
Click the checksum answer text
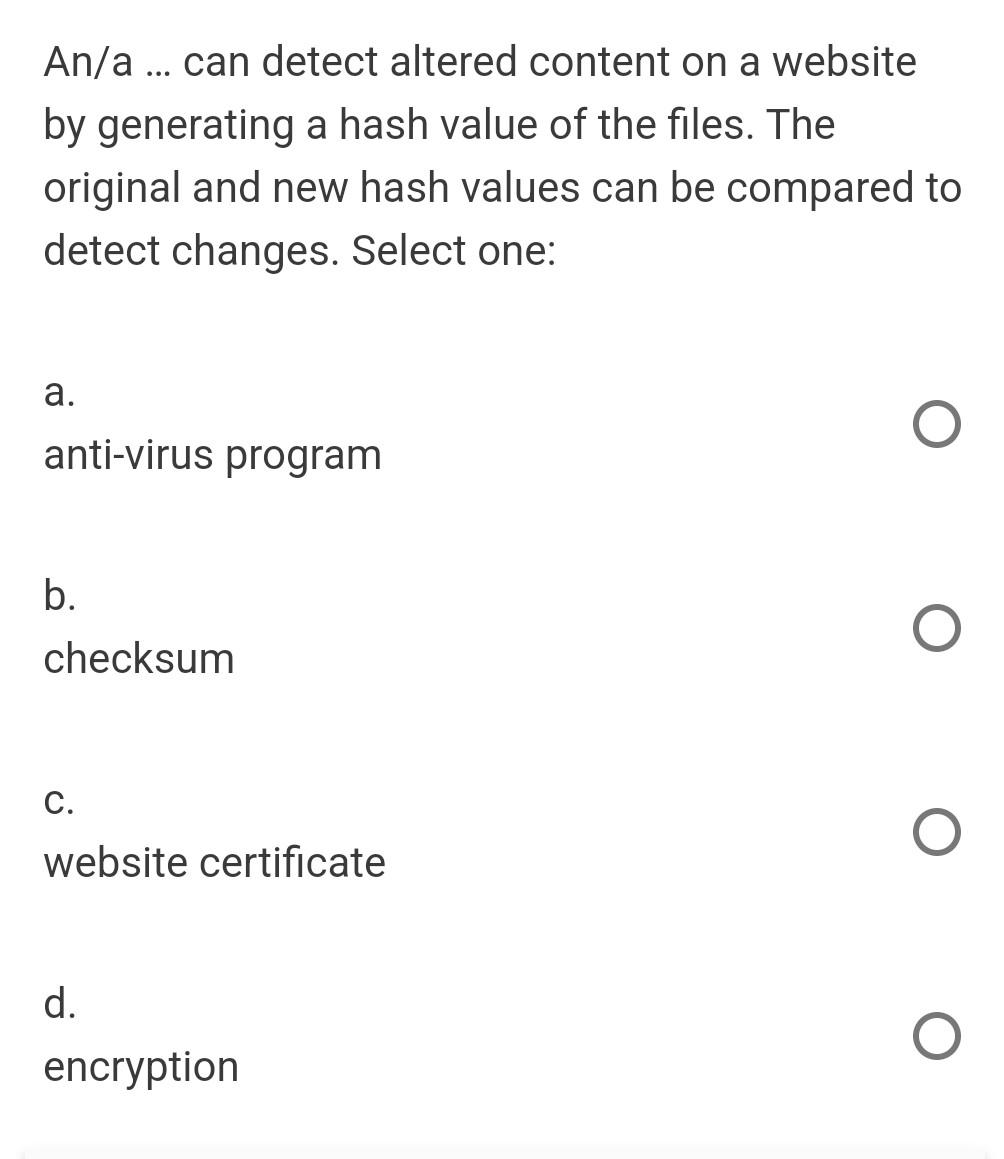tap(138, 659)
